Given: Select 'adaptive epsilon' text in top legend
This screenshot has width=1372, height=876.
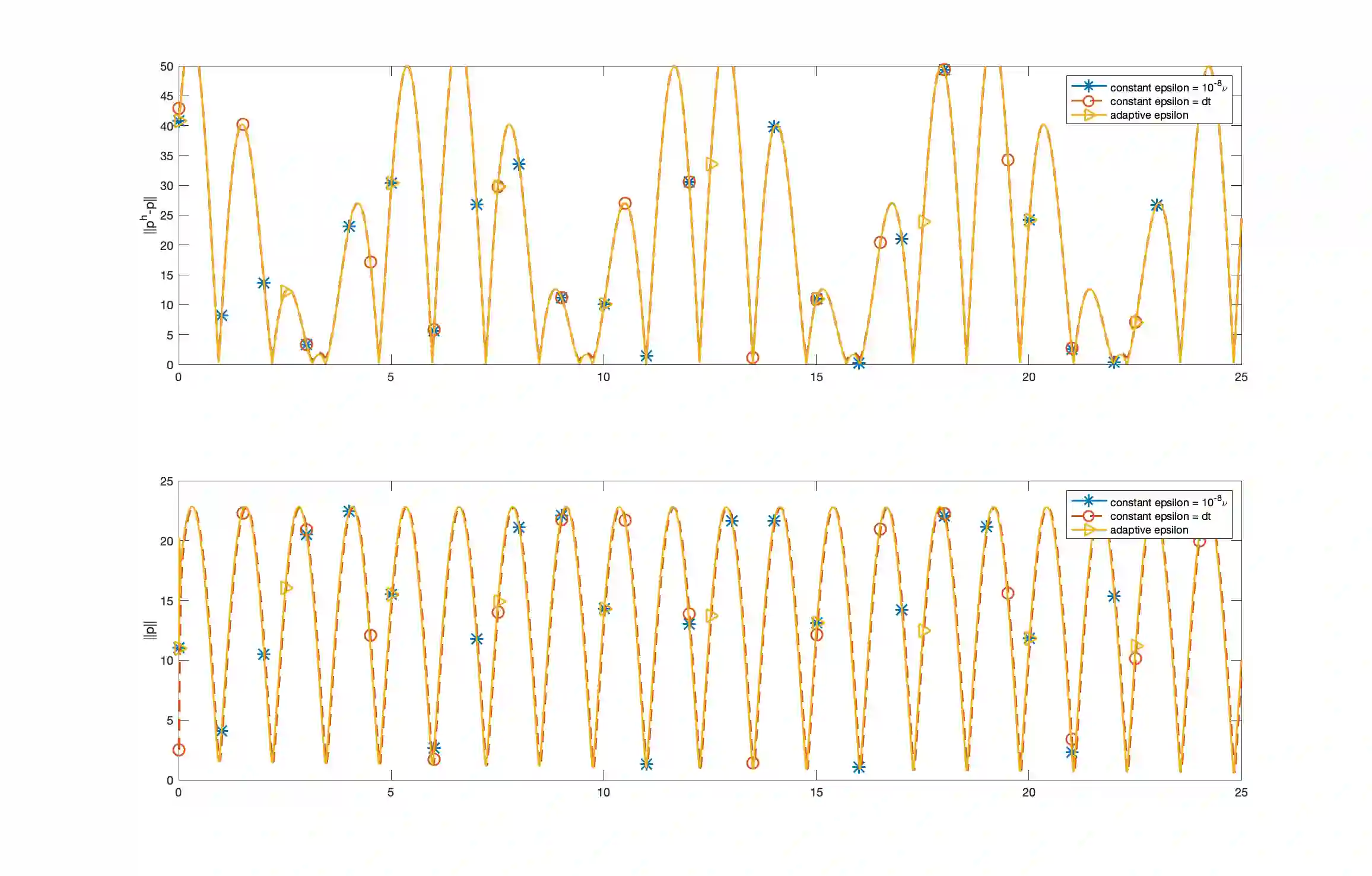Looking at the screenshot, I should tap(1149, 115).
